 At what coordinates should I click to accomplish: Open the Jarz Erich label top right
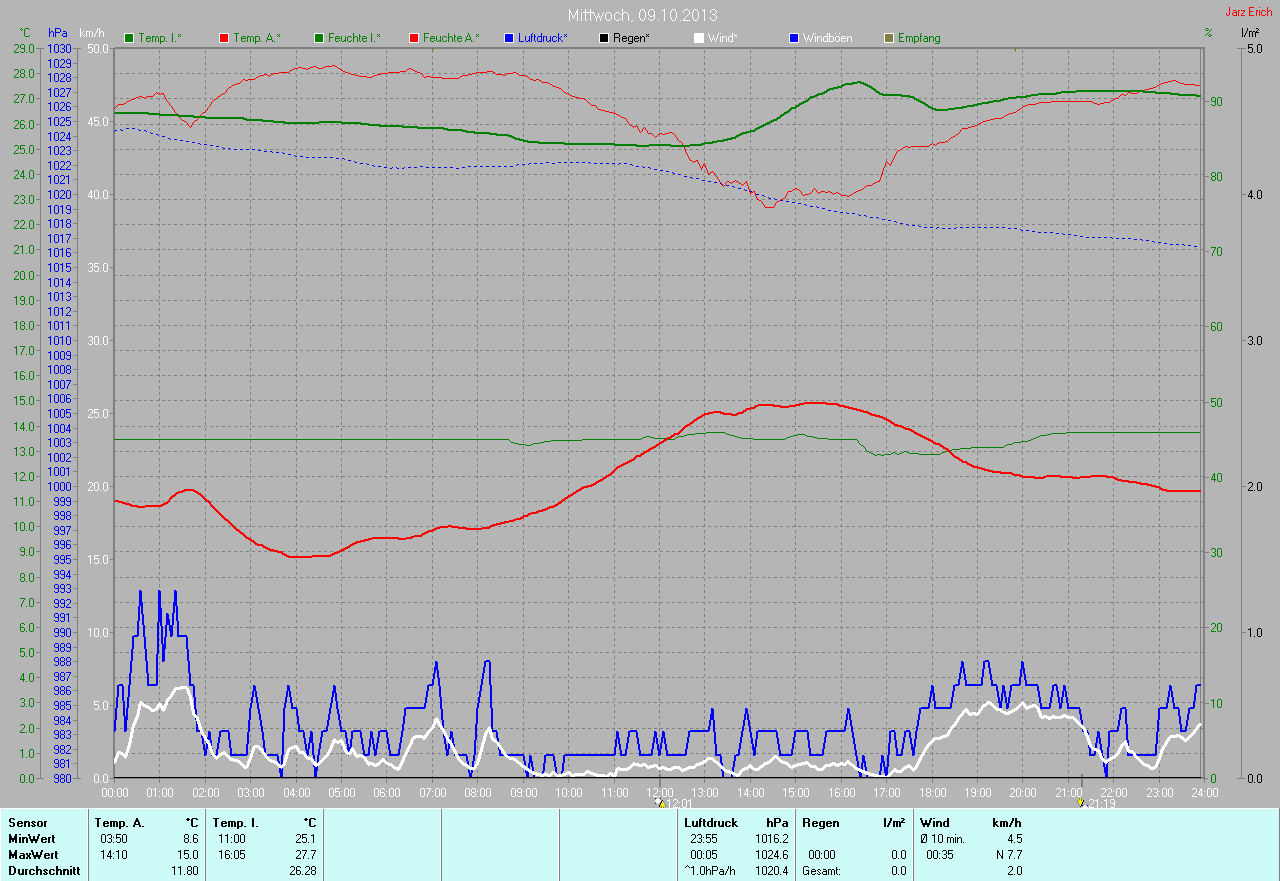[x=1248, y=12]
